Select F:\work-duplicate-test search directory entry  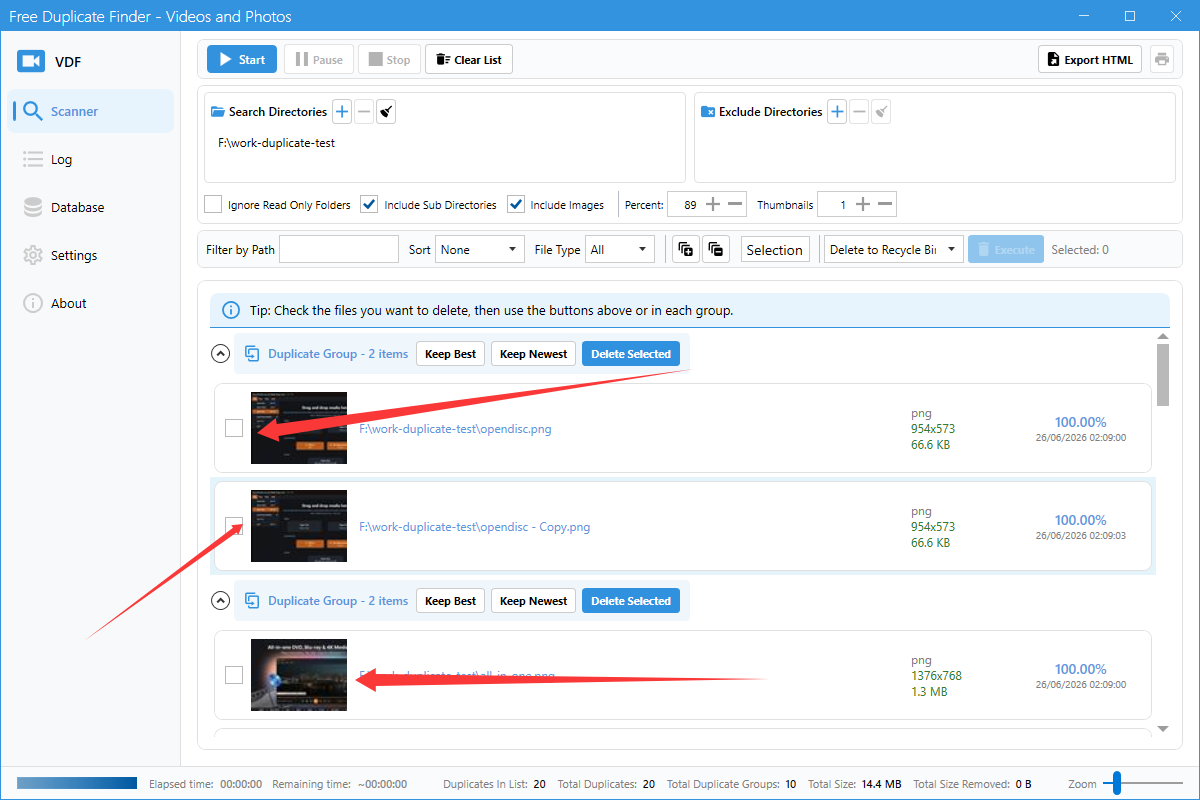(x=276, y=143)
